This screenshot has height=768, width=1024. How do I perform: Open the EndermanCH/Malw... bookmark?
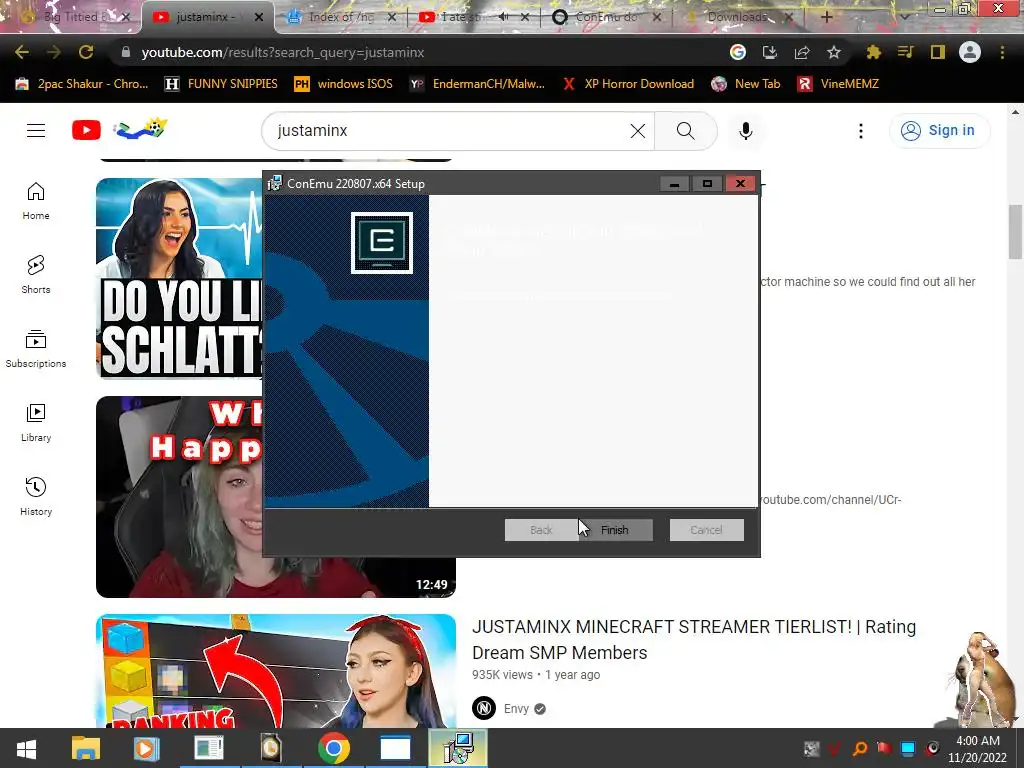click(477, 84)
